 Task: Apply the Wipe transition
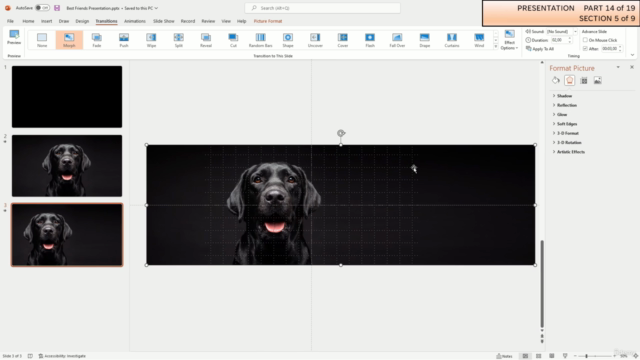pos(151,40)
